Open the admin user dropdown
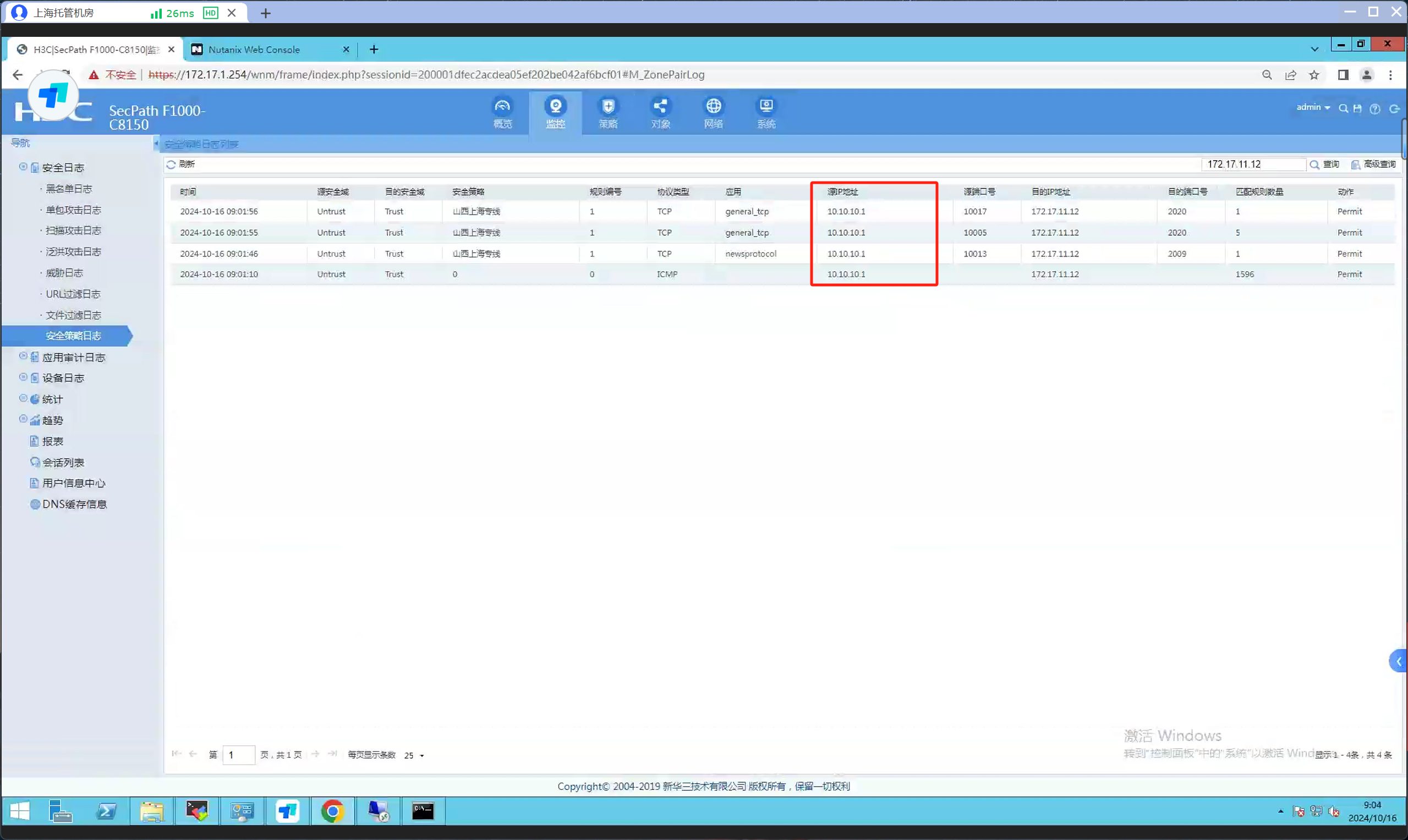 [1313, 107]
